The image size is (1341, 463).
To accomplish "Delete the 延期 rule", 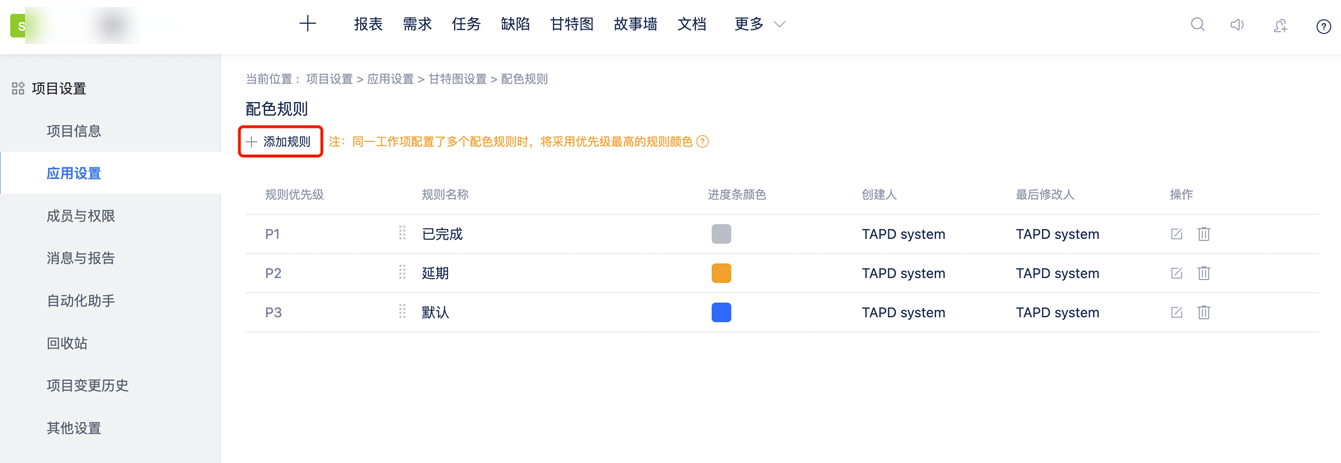I will click(1204, 273).
